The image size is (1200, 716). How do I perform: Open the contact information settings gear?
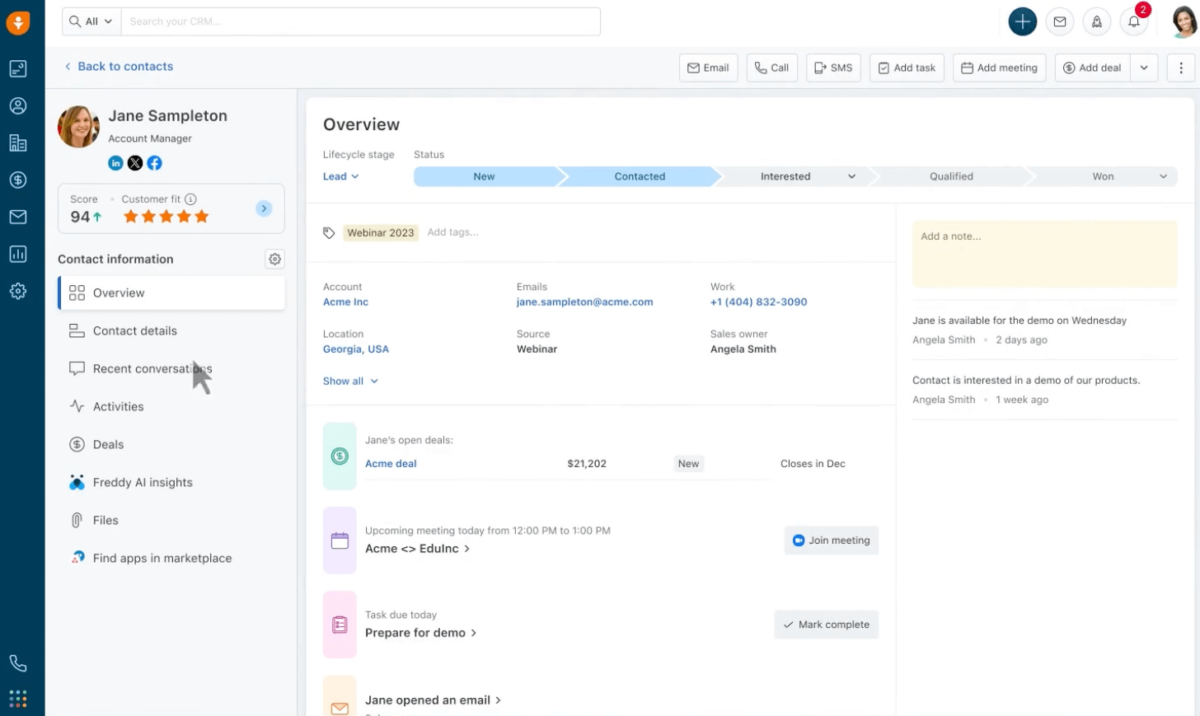point(275,259)
